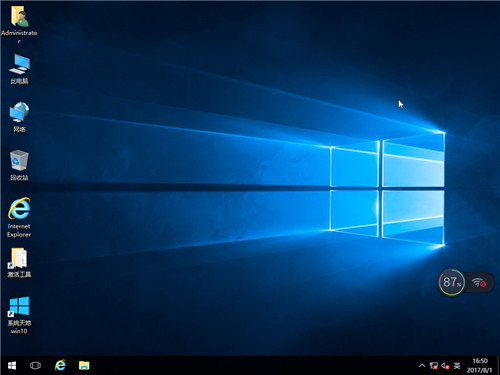Open the muted volume tray icon
500x375 pixels.
(x=445, y=366)
